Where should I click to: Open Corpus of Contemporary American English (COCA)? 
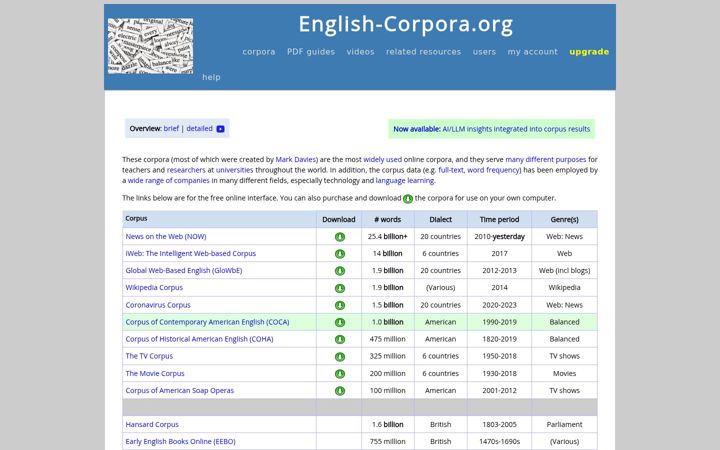[x=207, y=322]
